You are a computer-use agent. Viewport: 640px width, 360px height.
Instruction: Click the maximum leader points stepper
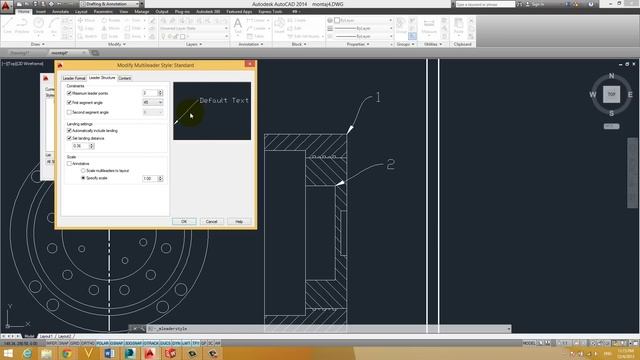tap(160, 93)
